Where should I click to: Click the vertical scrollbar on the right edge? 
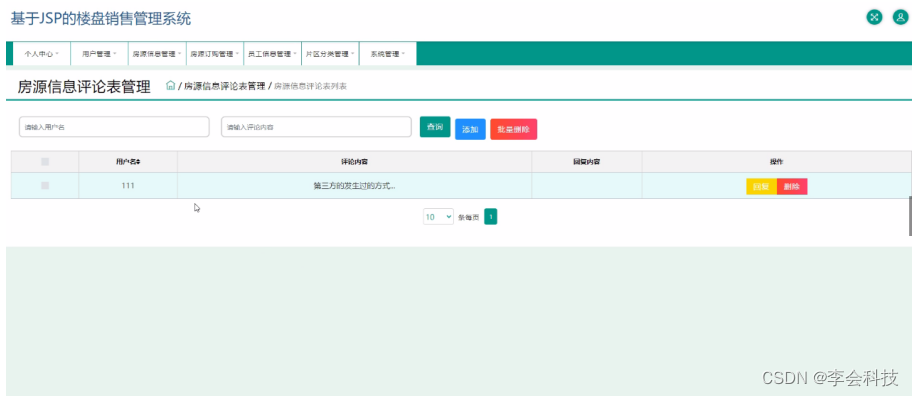click(911, 216)
